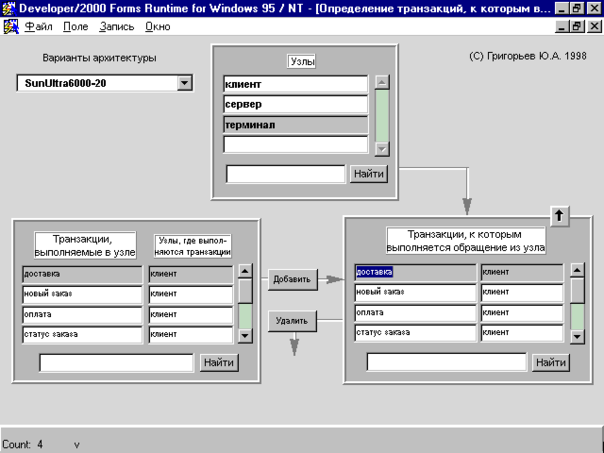Select новый заказ in right transactions list
This screenshot has height=453, width=604.
click(415, 292)
